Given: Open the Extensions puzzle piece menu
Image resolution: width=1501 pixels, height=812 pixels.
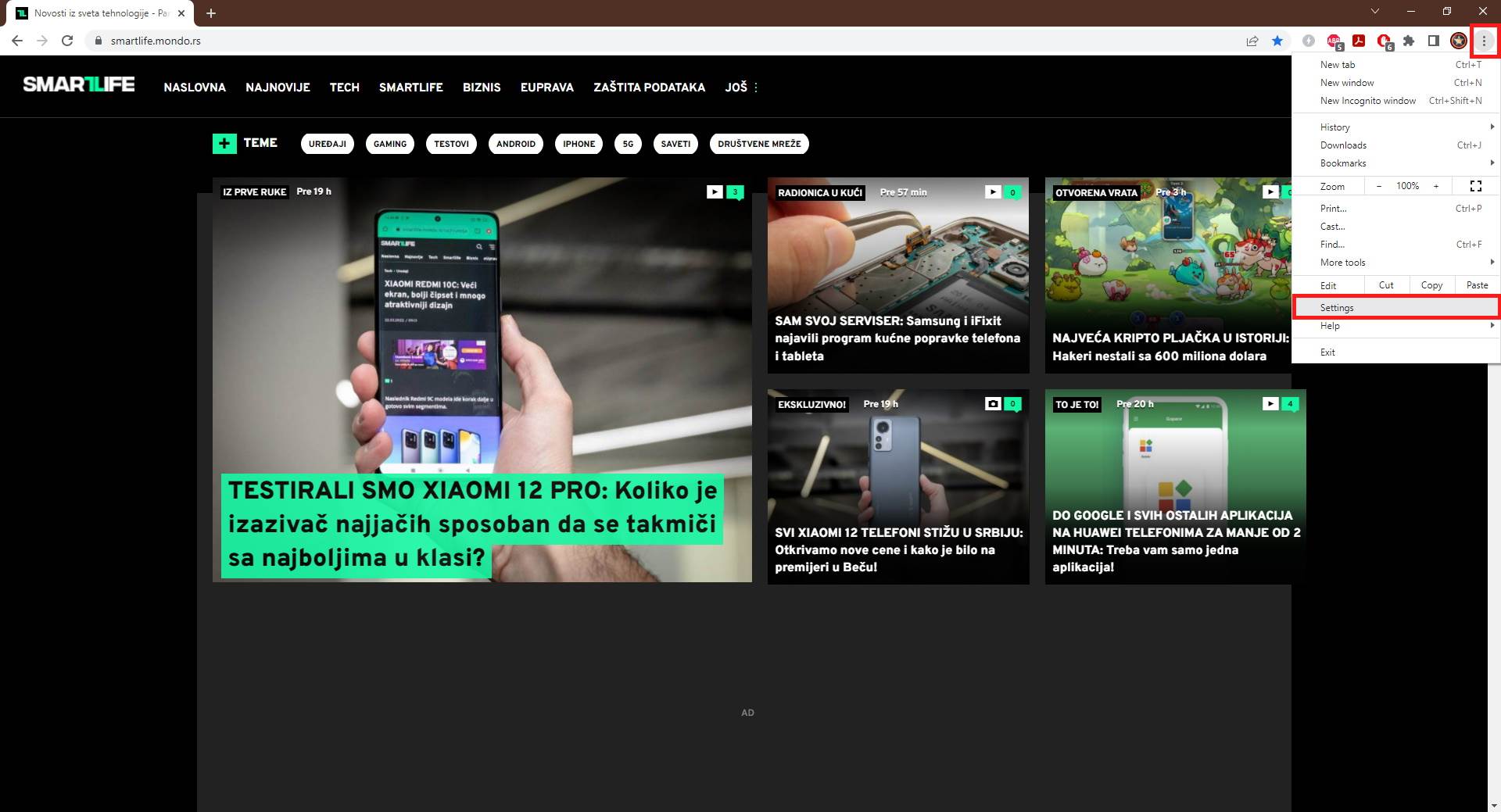Looking at the screenshot, I should click(1409, 41).
